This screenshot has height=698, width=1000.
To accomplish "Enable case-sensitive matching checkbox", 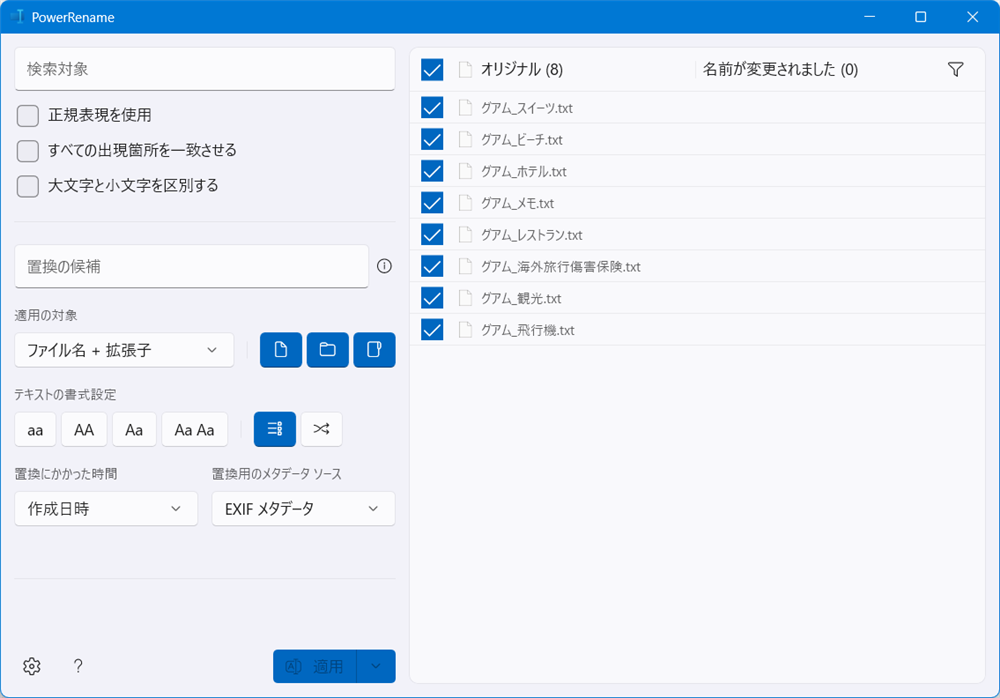I will pyautogui.click(x=27, y=185).
